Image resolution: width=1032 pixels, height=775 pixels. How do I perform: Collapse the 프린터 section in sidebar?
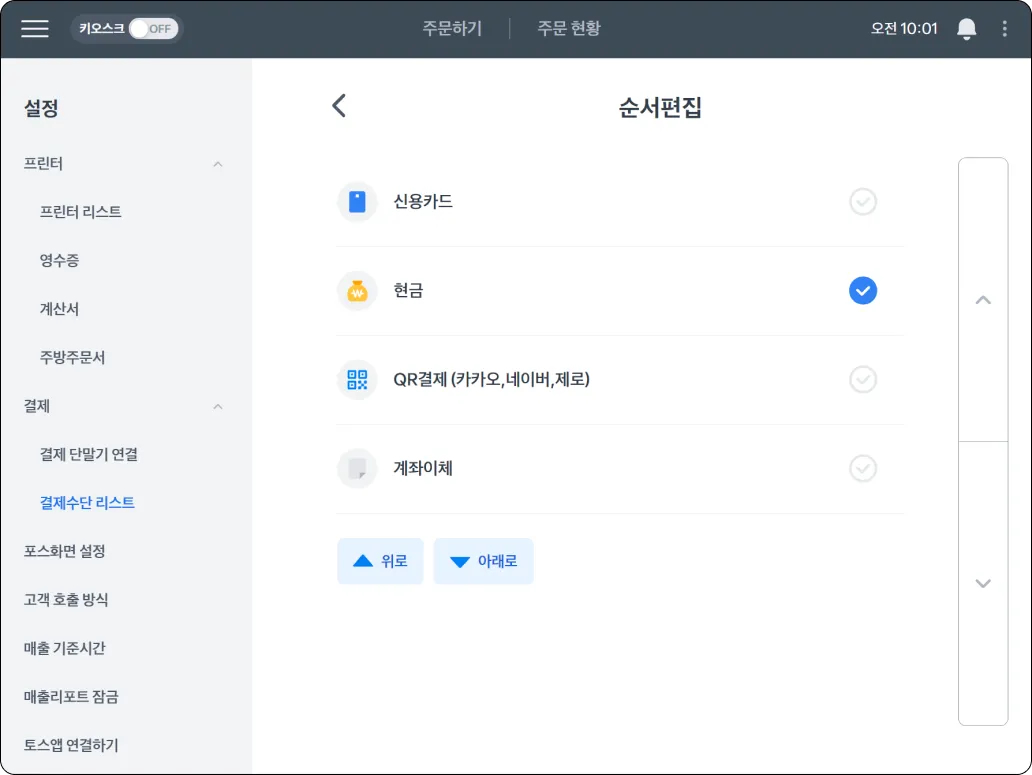click(x=218, y=164)
